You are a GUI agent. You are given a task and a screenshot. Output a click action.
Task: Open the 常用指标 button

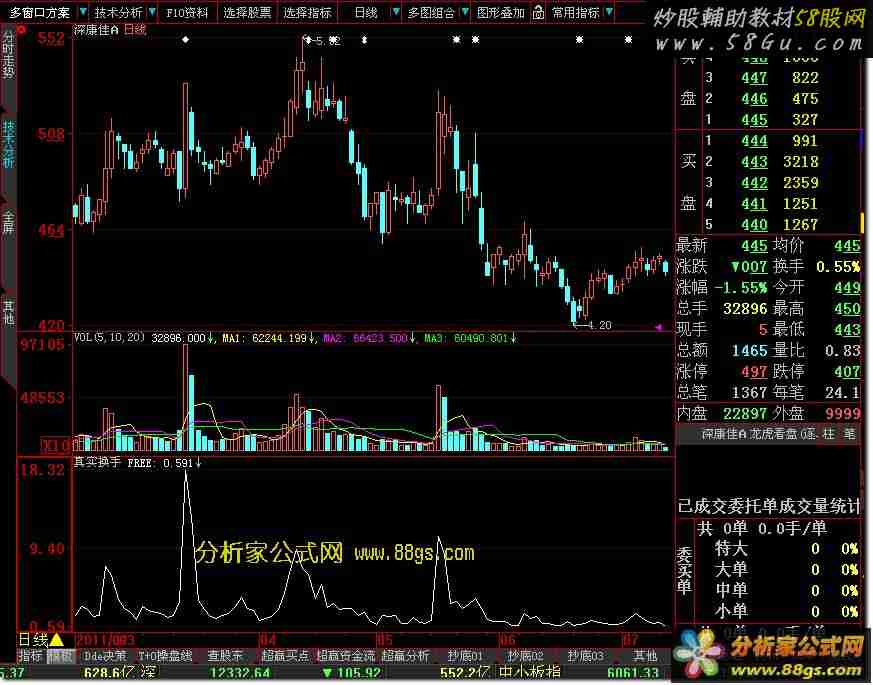point(576,12)
